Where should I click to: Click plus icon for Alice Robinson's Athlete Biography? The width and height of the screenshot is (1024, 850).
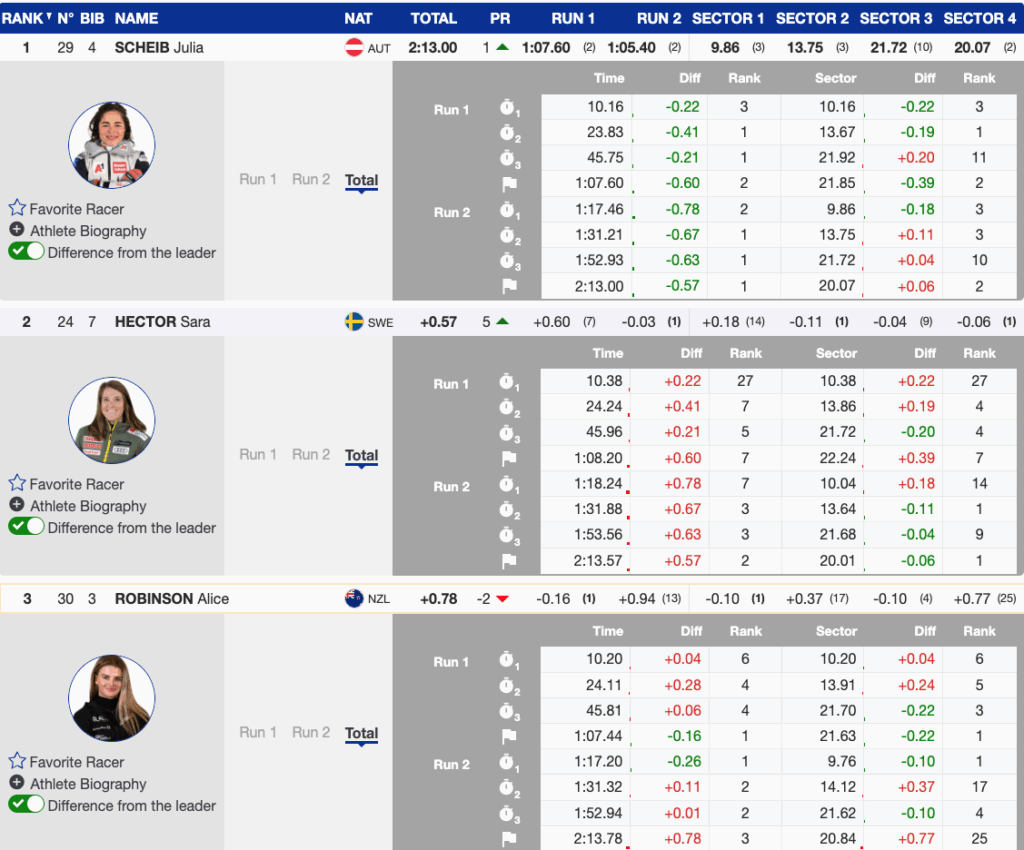(x=17, y=783)
